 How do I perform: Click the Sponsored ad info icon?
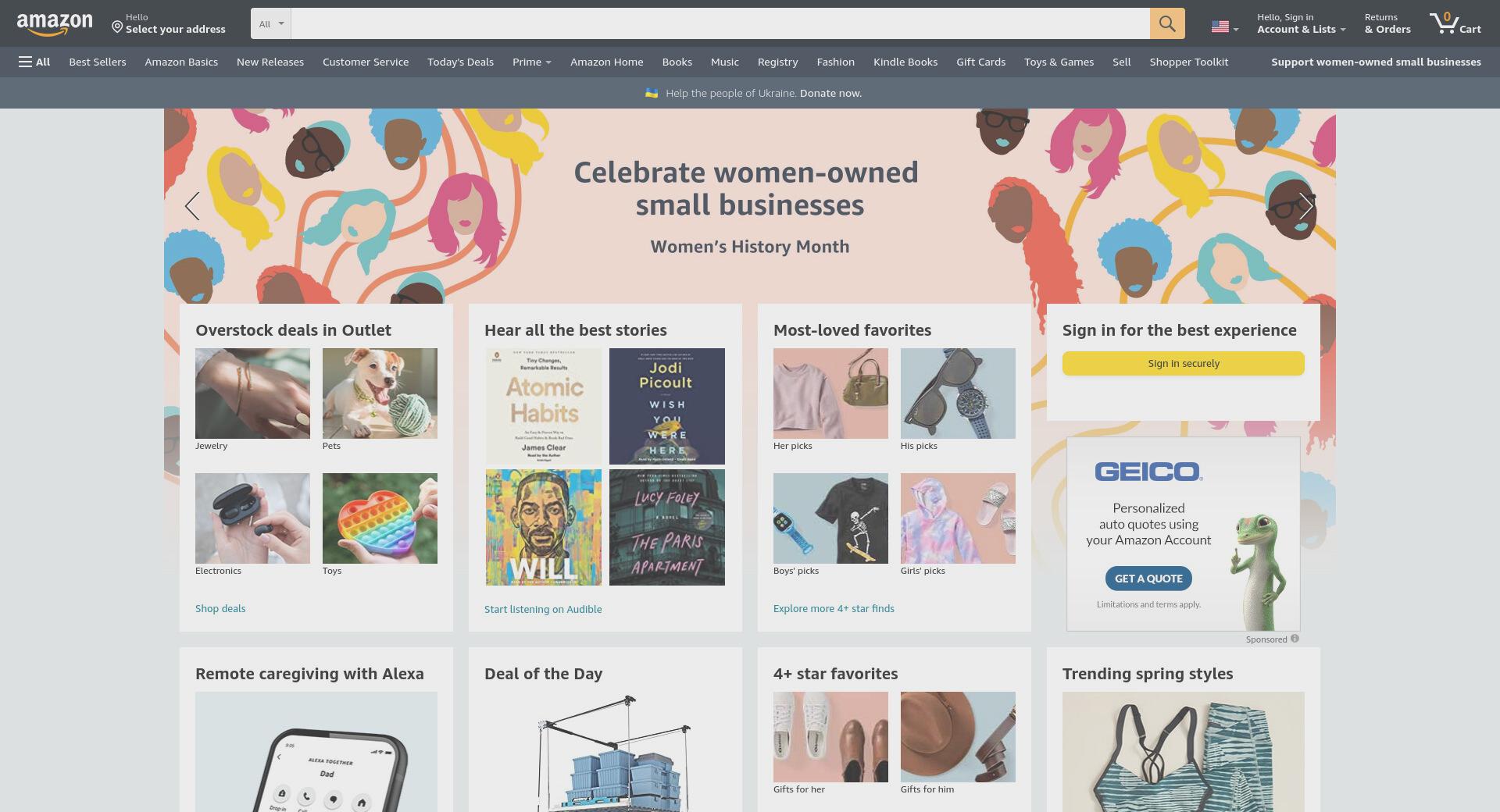(1295, 639)
